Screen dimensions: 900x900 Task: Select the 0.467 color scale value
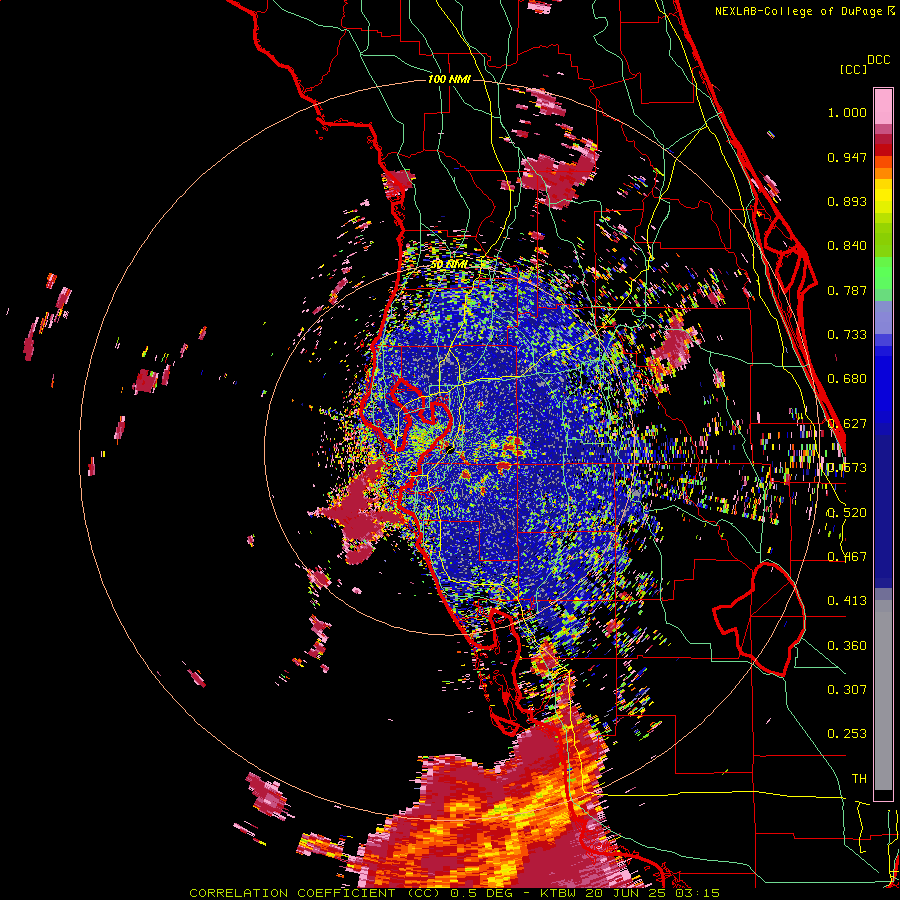point(847,557)
